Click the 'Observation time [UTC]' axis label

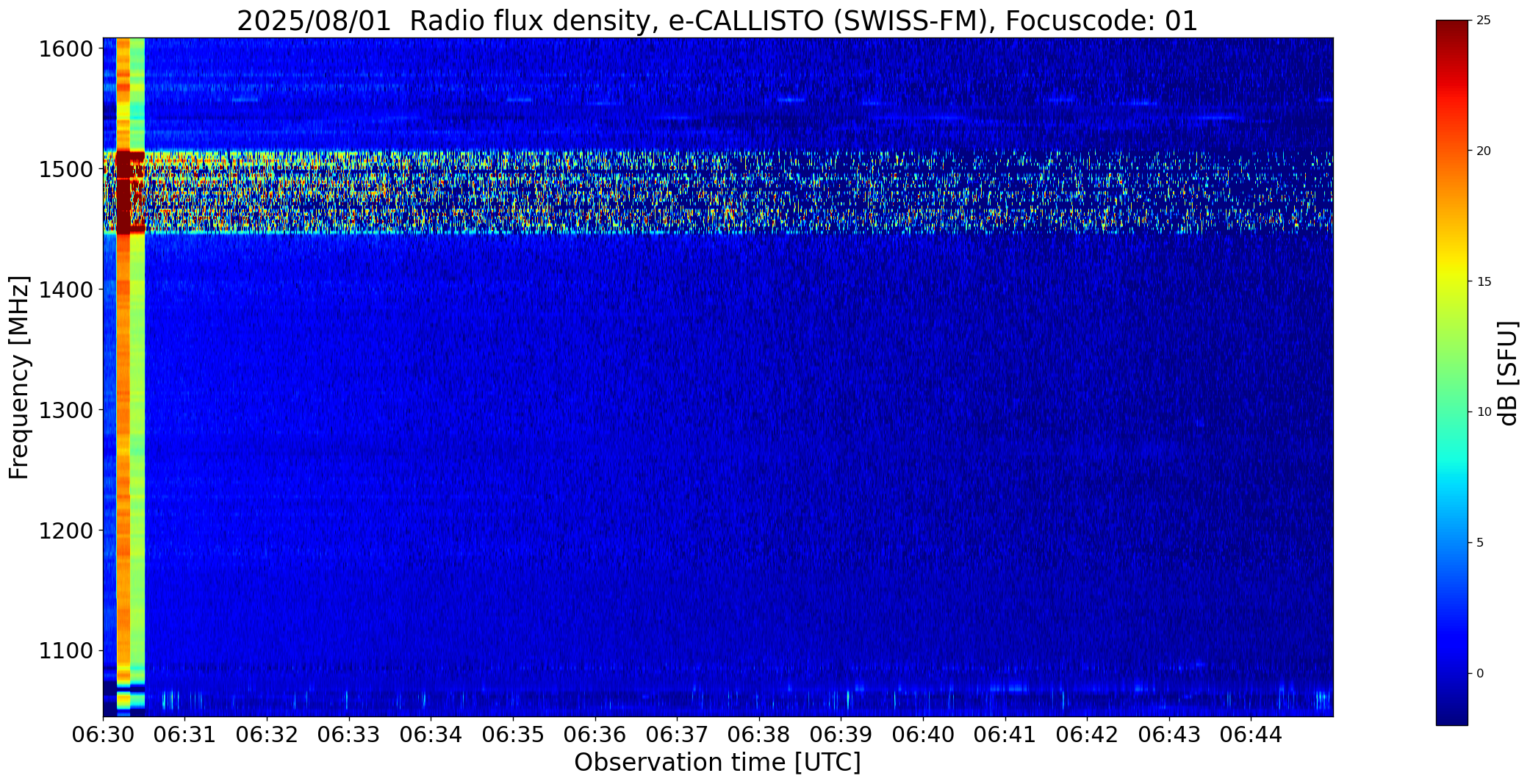[717, 763]
